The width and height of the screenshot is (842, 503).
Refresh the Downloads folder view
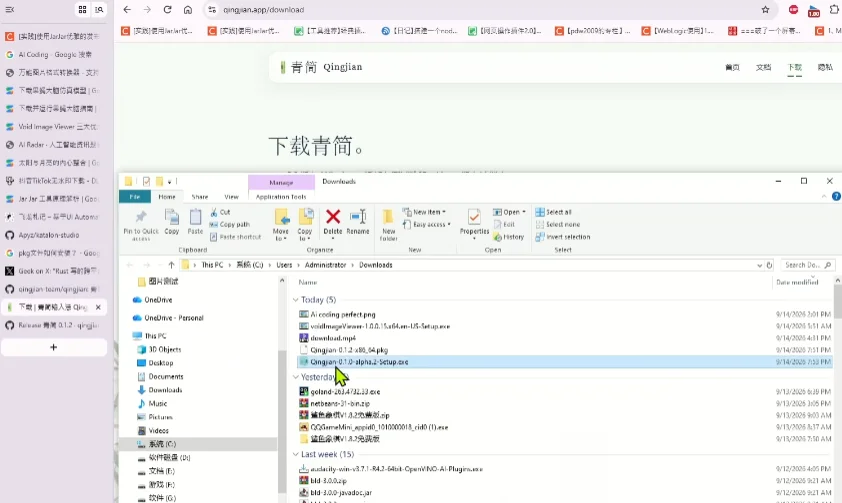[x=769, y=265]
